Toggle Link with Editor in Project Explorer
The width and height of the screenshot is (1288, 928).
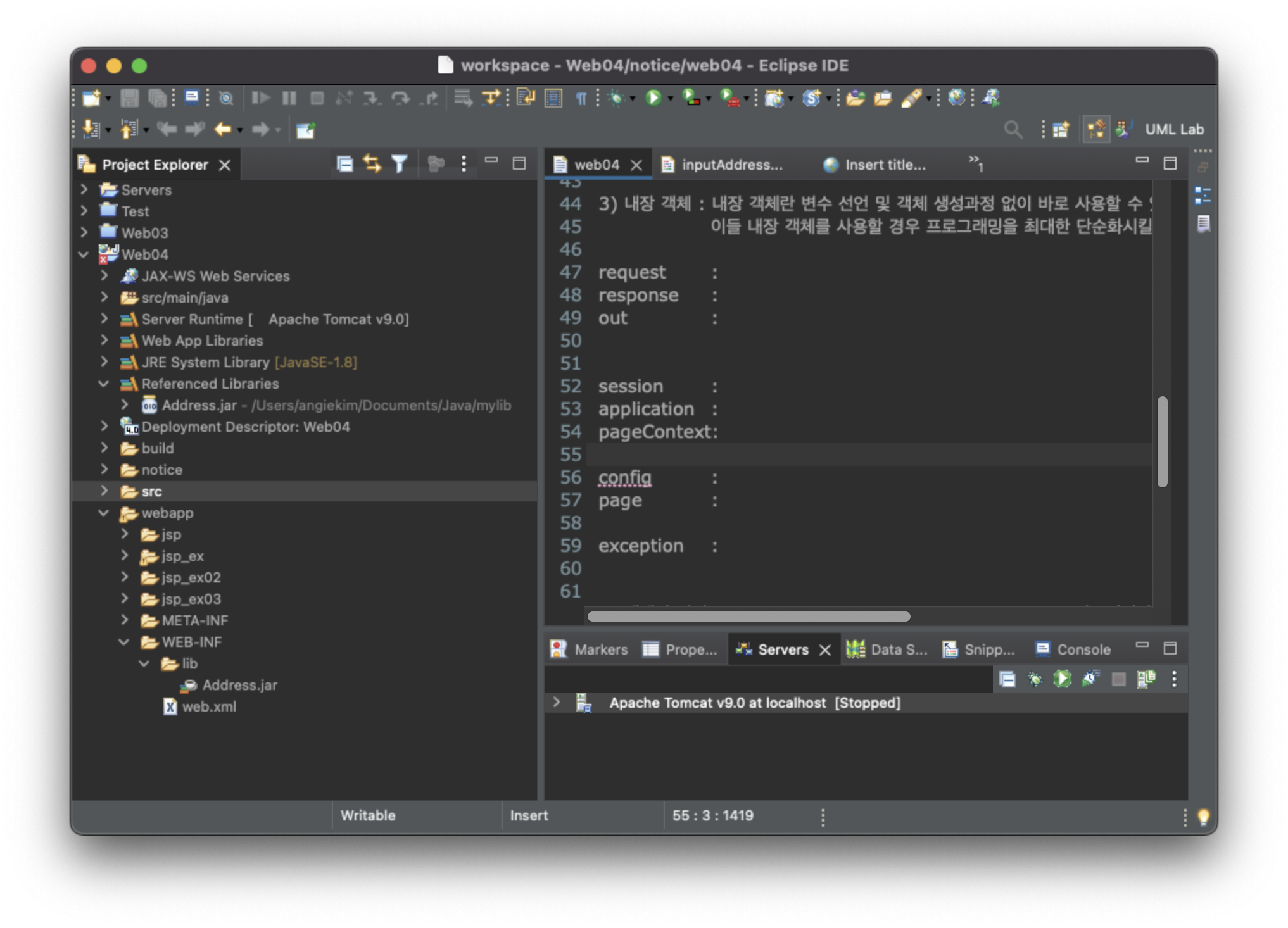[x=372, y=165]
